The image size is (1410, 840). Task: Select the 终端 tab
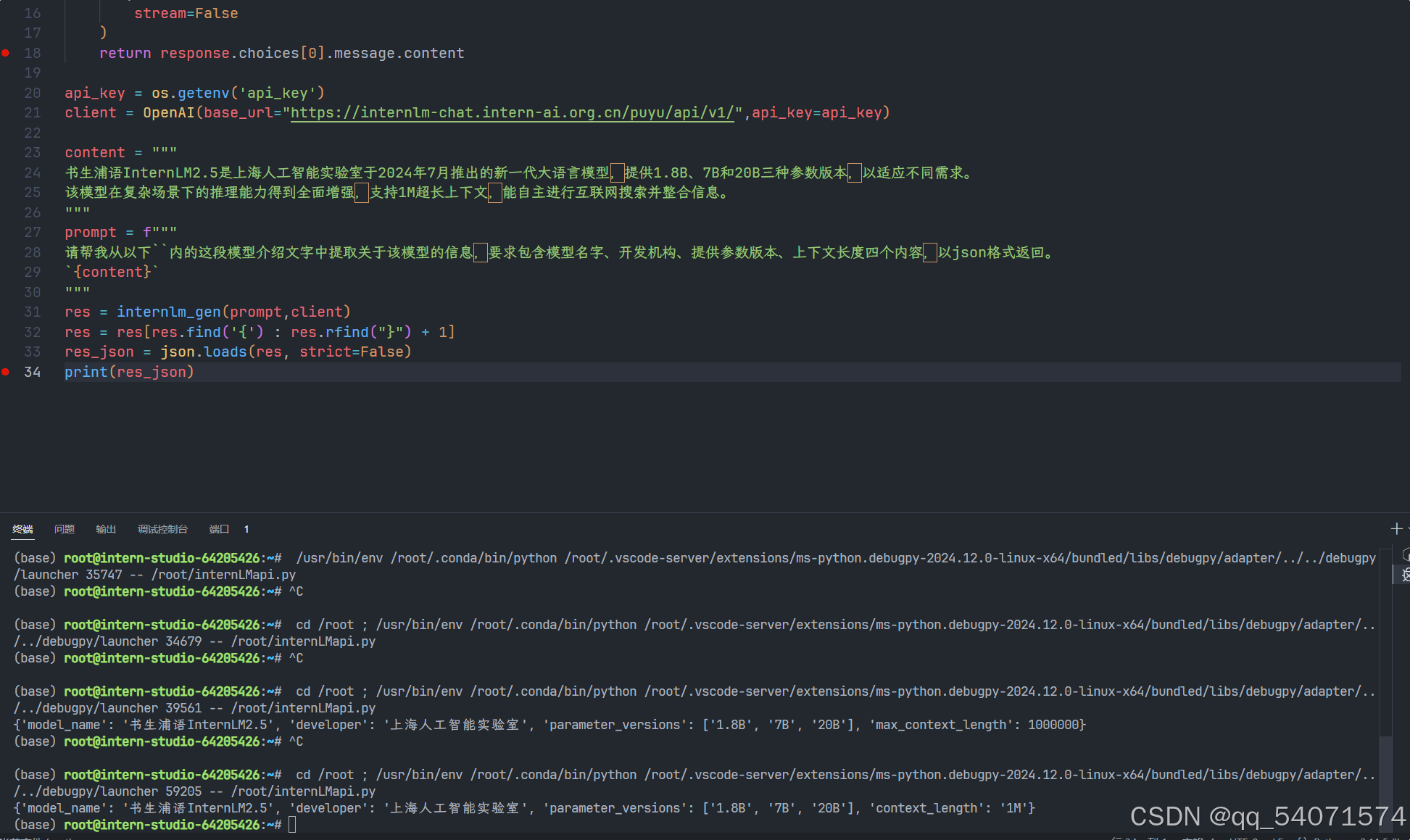coord(22,528)
